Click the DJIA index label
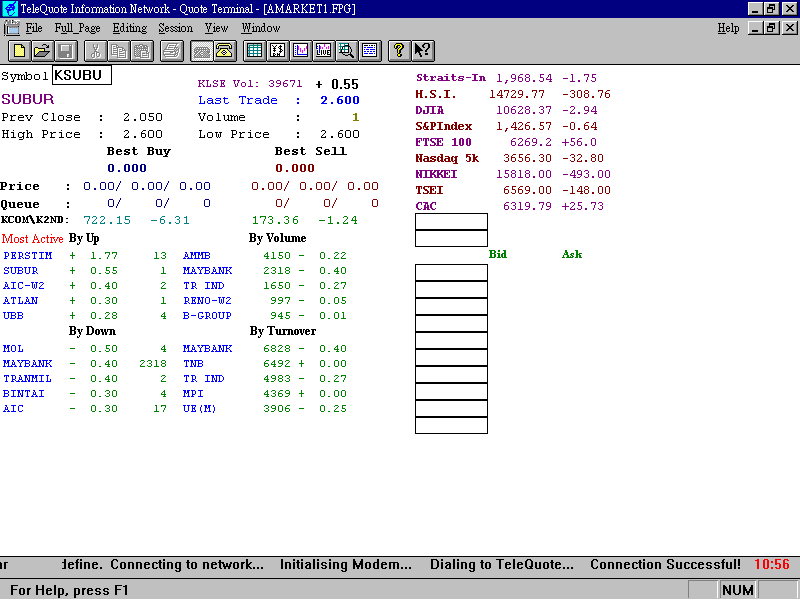 430,110
